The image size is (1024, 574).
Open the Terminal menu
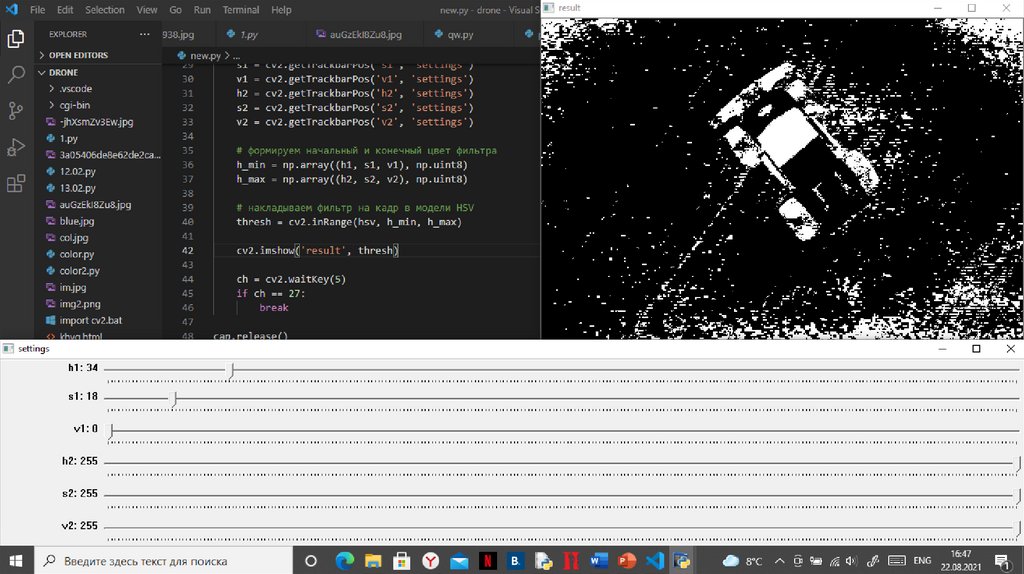click(x=240, y=10)
